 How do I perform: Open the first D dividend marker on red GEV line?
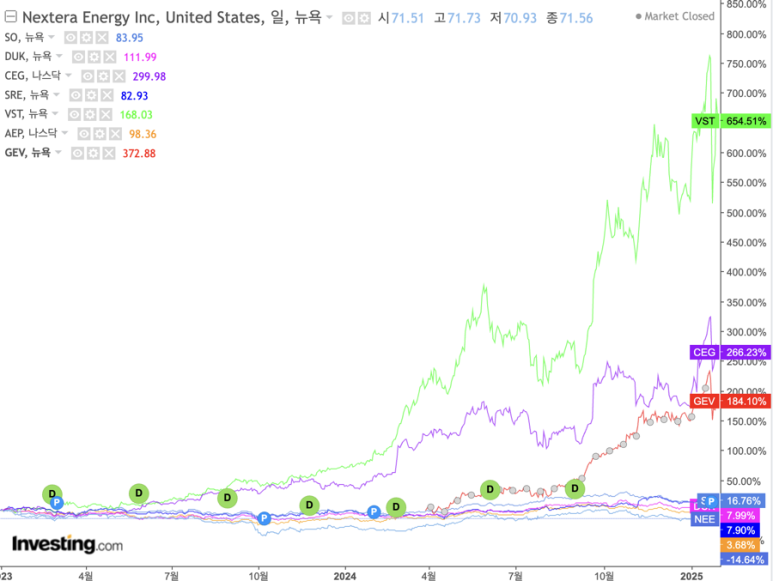point(490,489)
